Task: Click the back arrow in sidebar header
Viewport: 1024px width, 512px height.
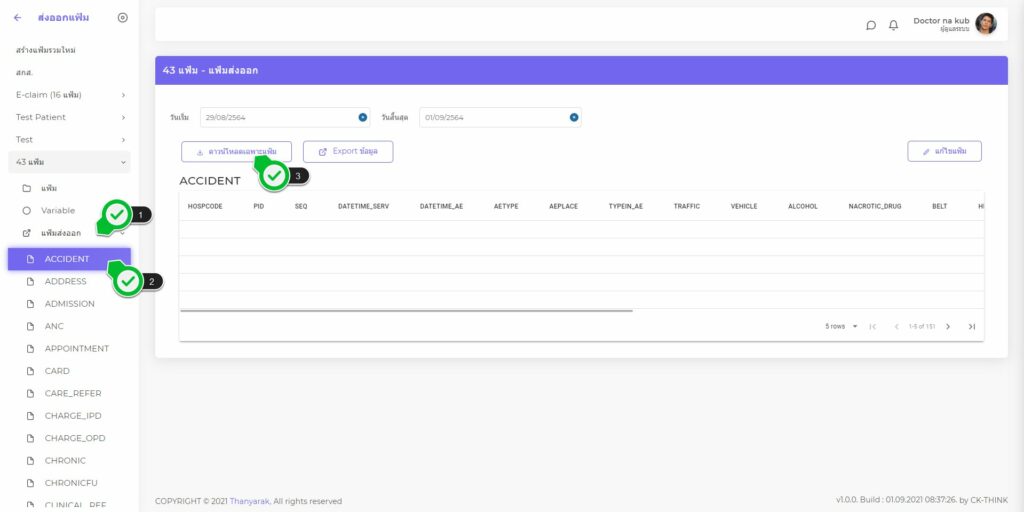Action: (x=18, y=17)
